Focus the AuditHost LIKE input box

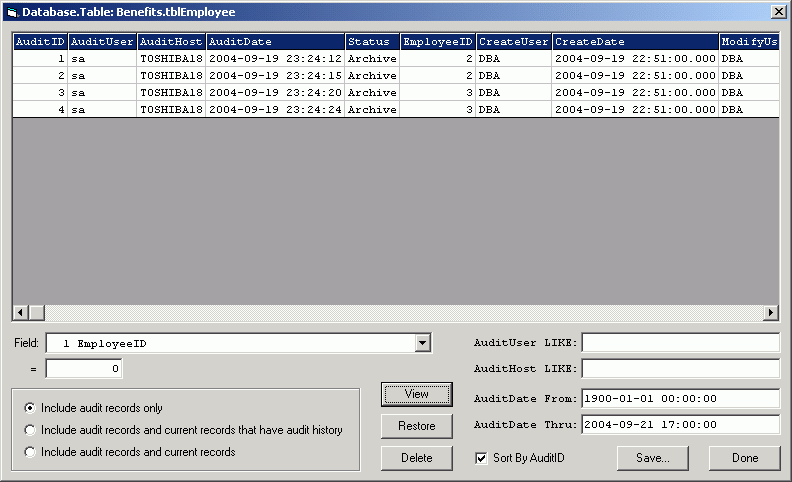(x=680, y=369)
